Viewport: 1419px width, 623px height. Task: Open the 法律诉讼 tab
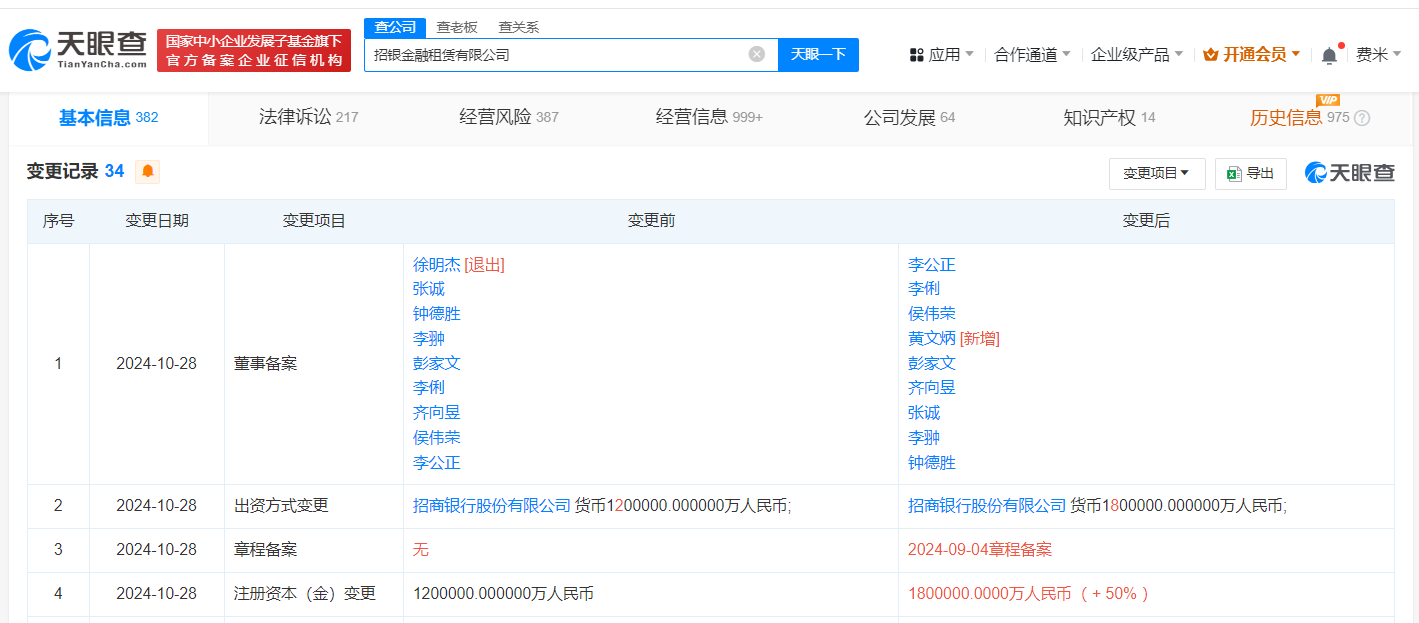tap(308, 118)
